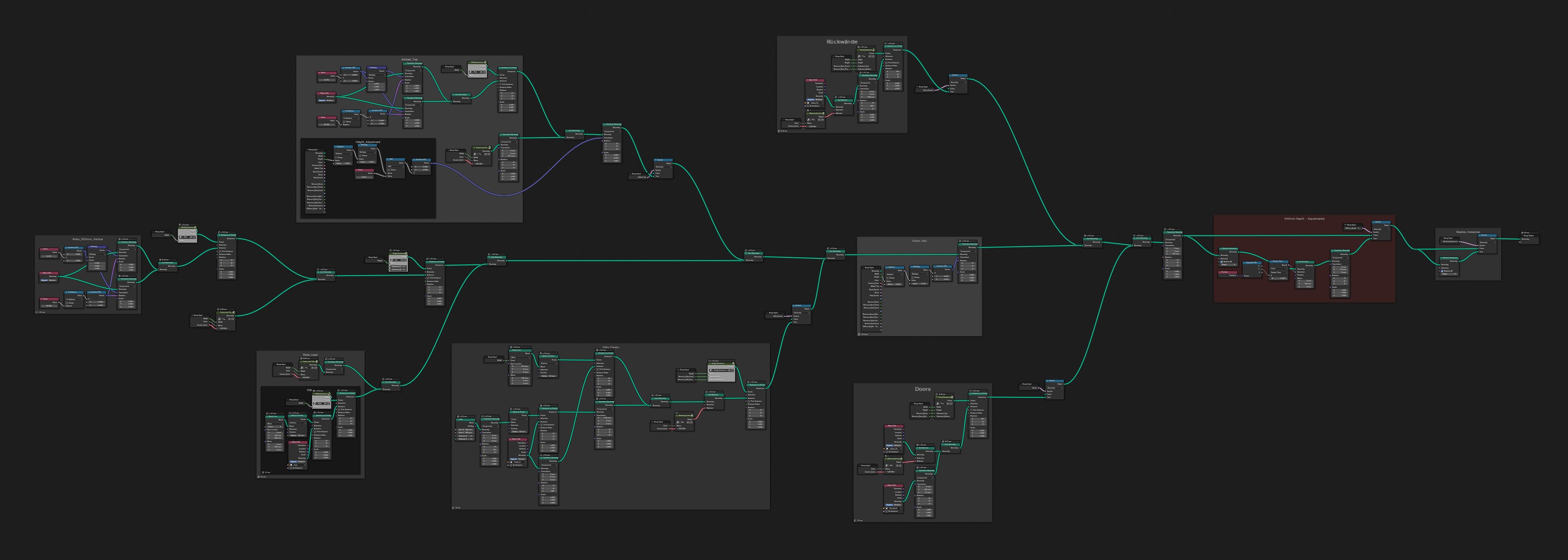
Task: Collapse the Group Input node for 500mm_Depth
Action: click(x=1345, y=224)
